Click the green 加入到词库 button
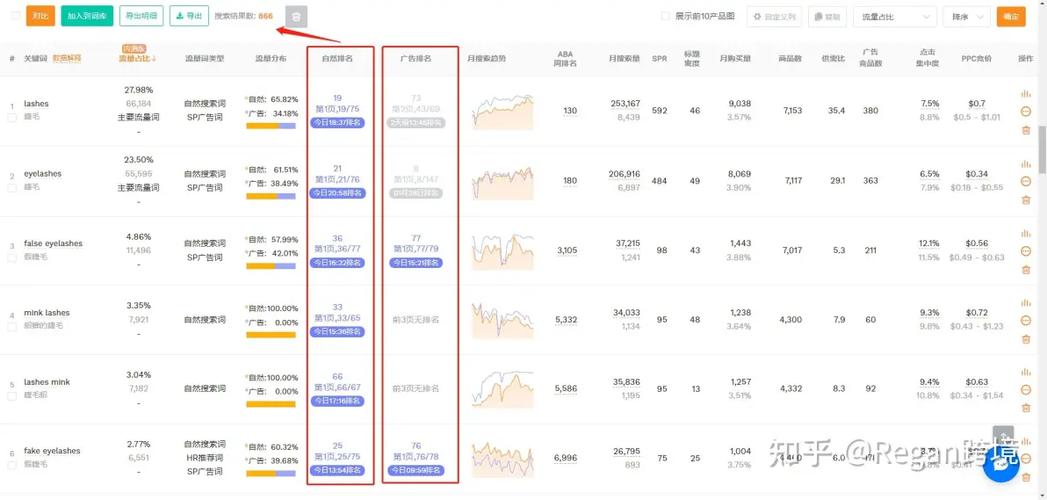This screenshot has width=1047, height=500. tap(87, 17)
